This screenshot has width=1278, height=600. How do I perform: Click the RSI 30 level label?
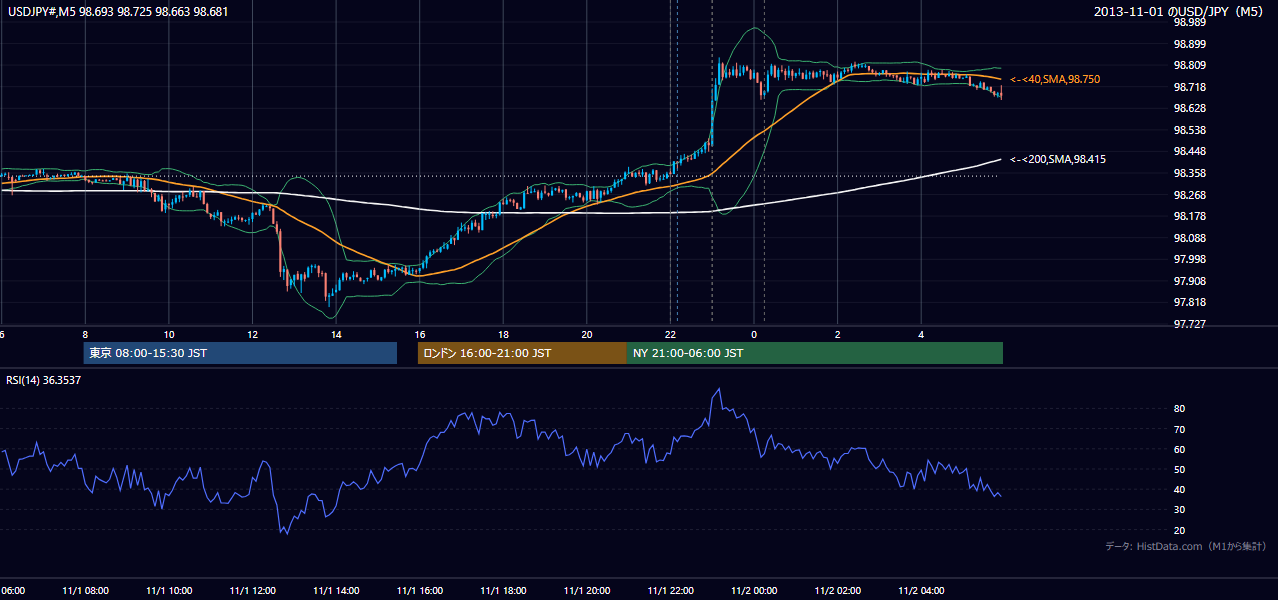[1180, 510]
